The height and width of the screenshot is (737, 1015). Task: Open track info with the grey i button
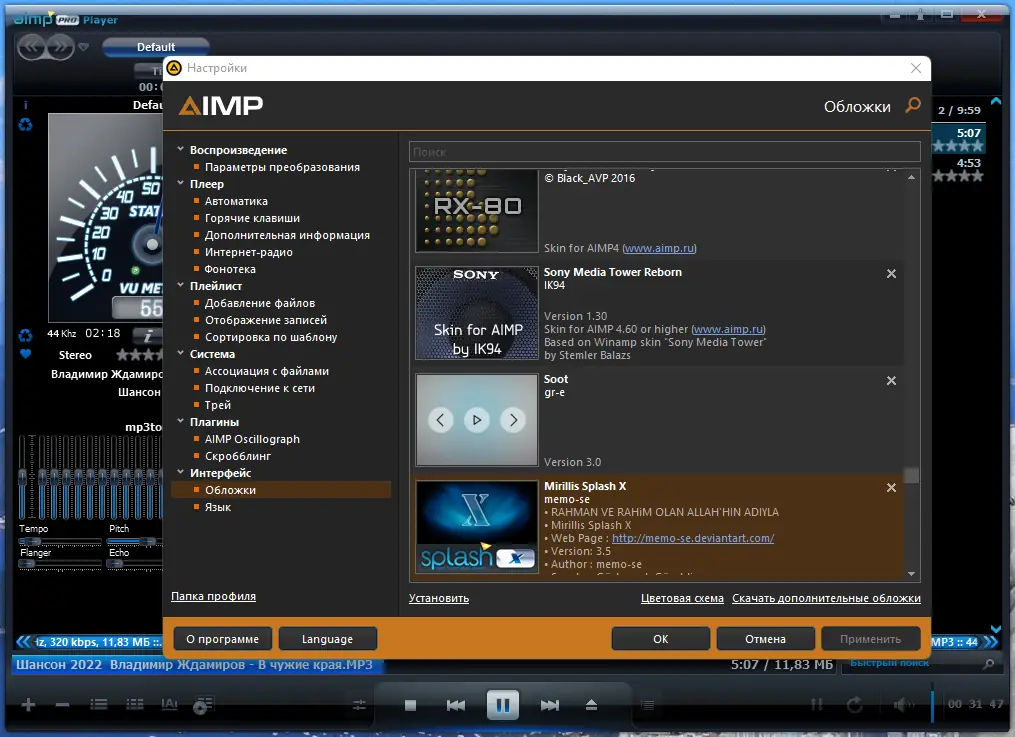point(147,335)
